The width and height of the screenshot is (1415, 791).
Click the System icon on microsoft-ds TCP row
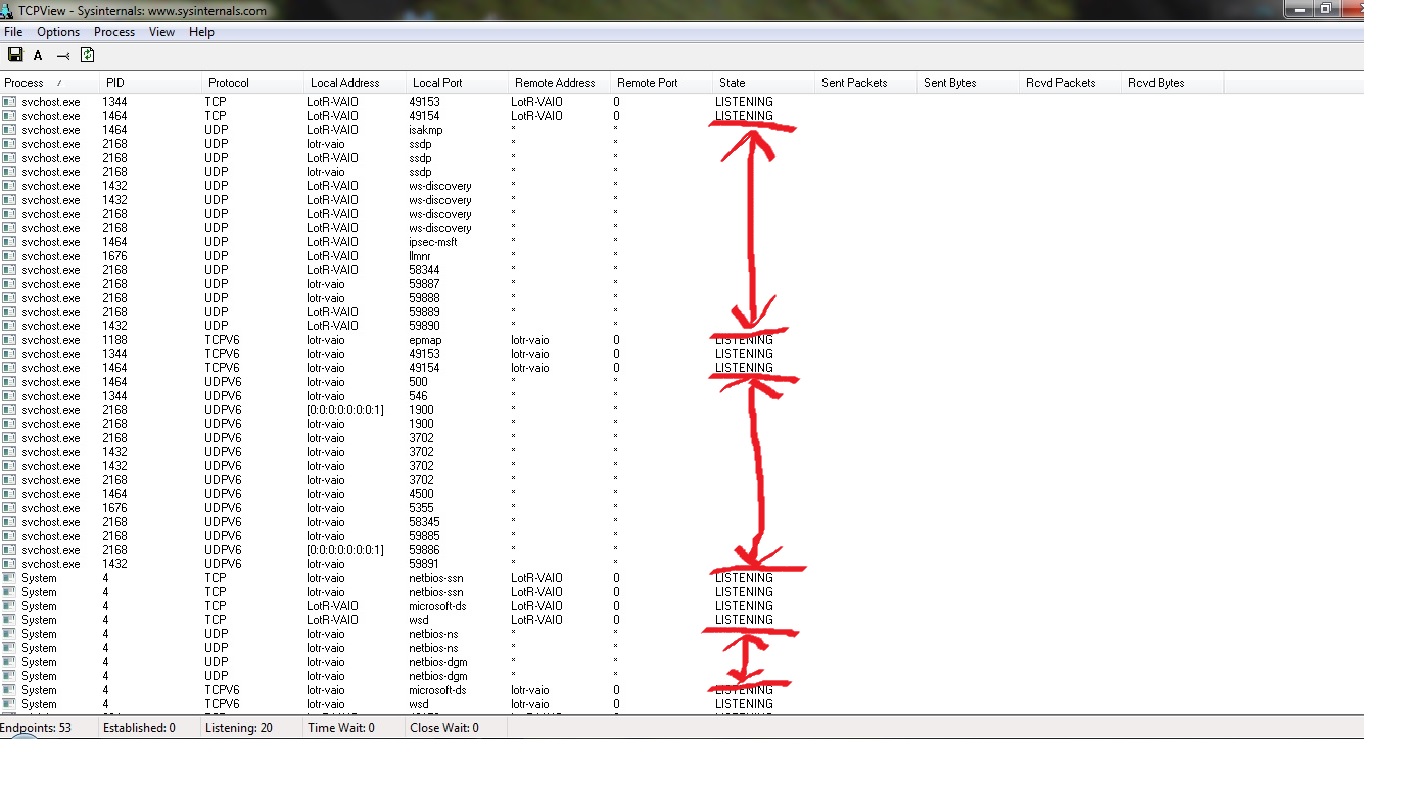pyautogui.click(x=9, y=606)
